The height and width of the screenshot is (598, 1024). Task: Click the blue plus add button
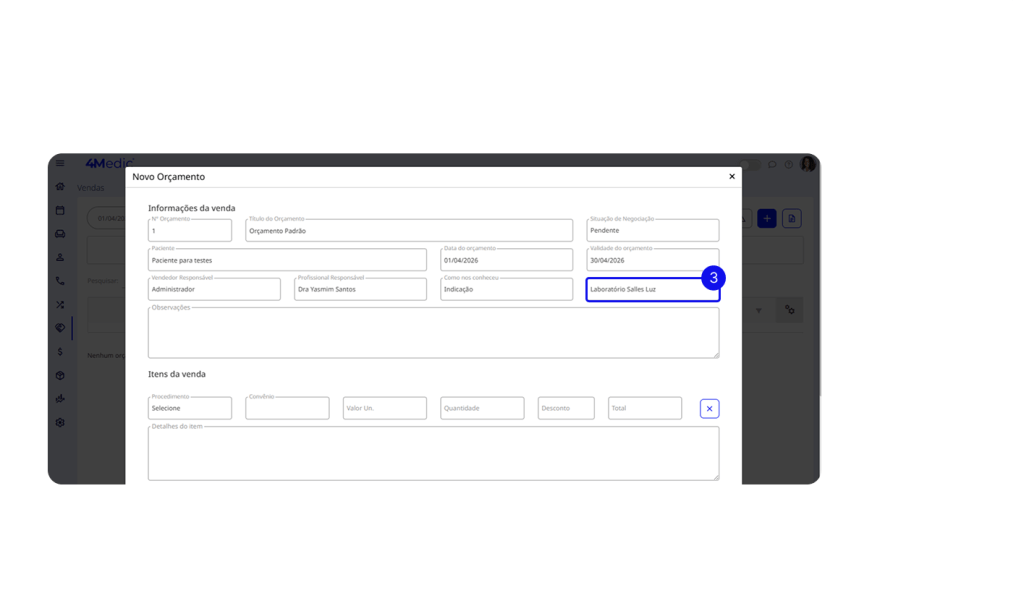[x=767, y=218]
